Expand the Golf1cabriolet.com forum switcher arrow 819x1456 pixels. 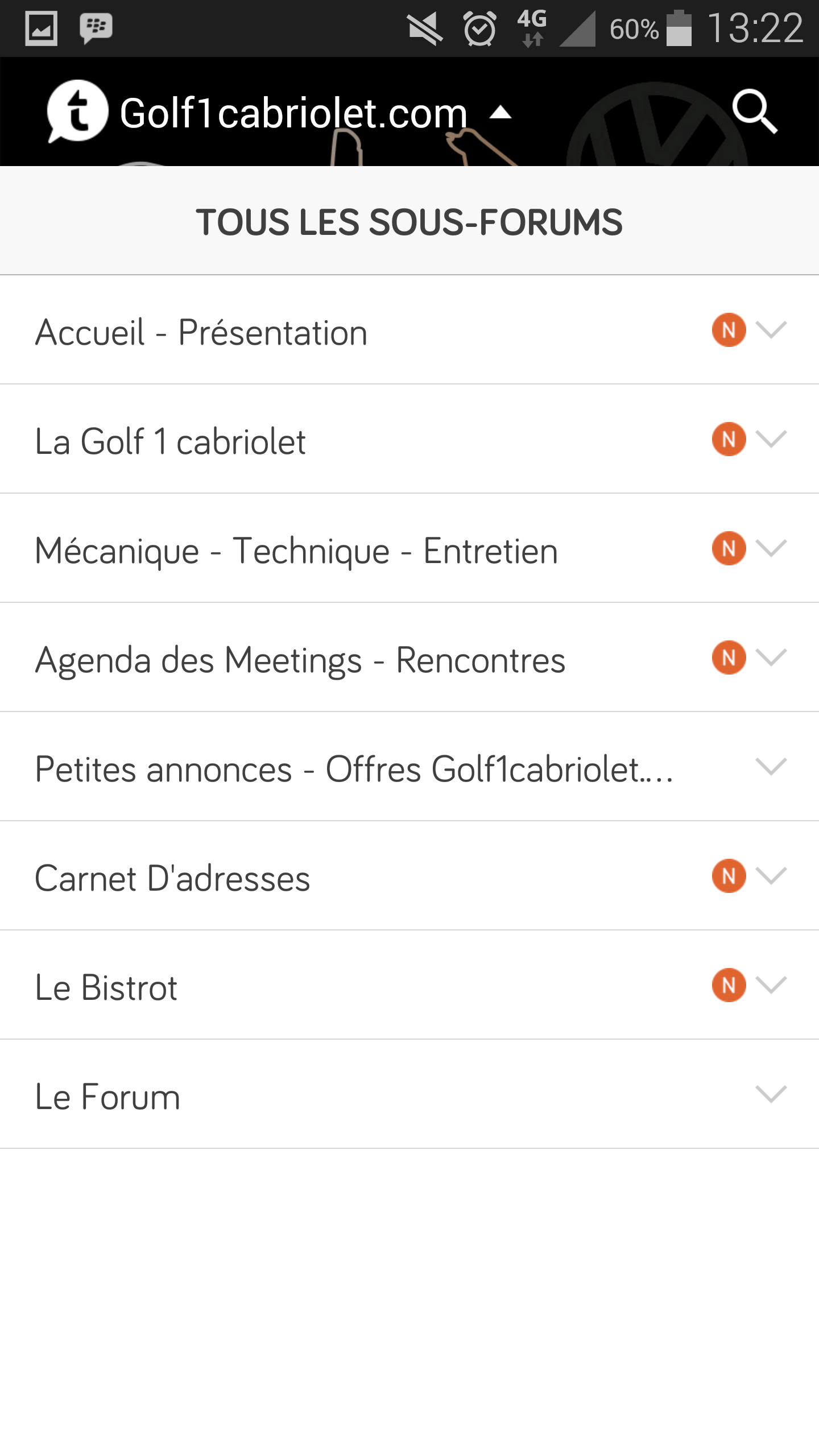click(x=500, y=113)
